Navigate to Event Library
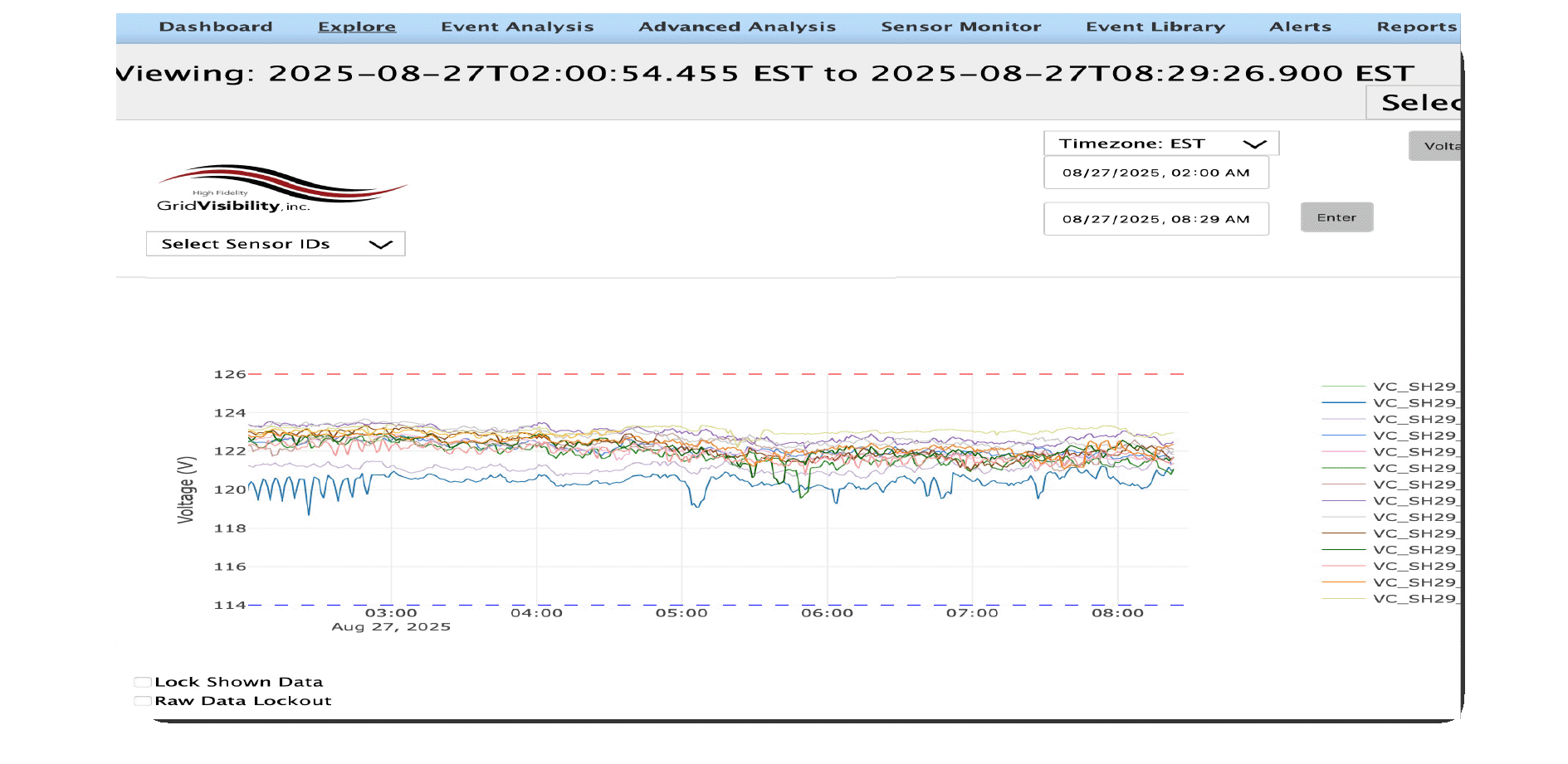The image size is (1568, 764). point(1155,27)
